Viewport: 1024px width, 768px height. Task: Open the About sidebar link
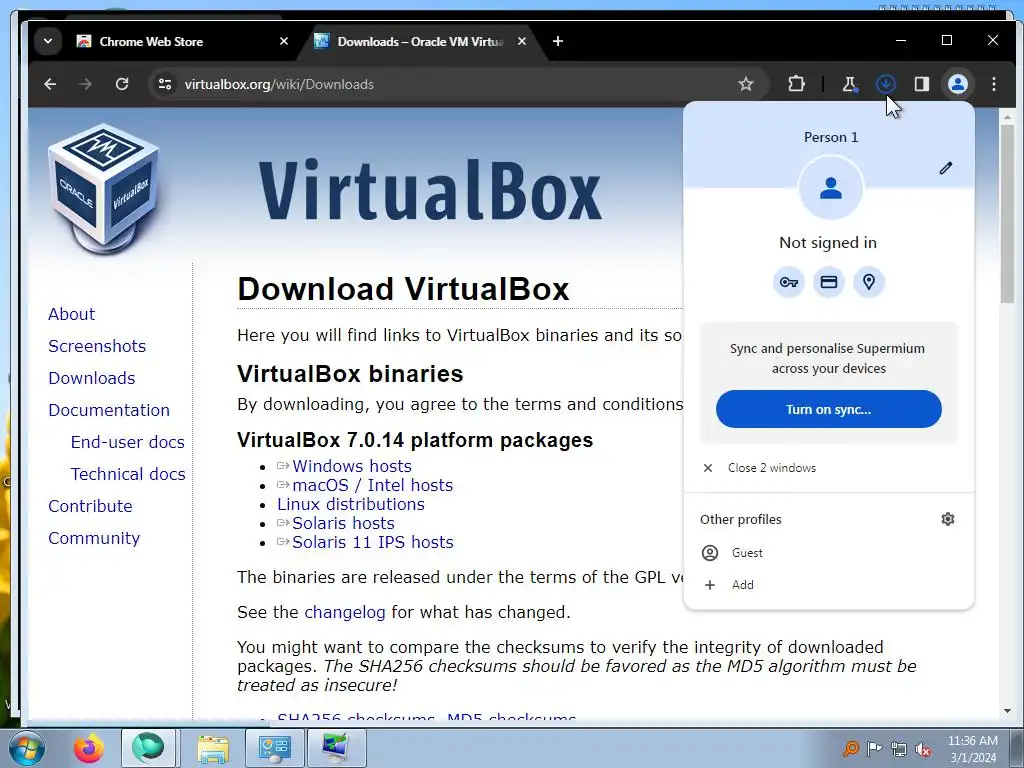(x=72, y=314)
